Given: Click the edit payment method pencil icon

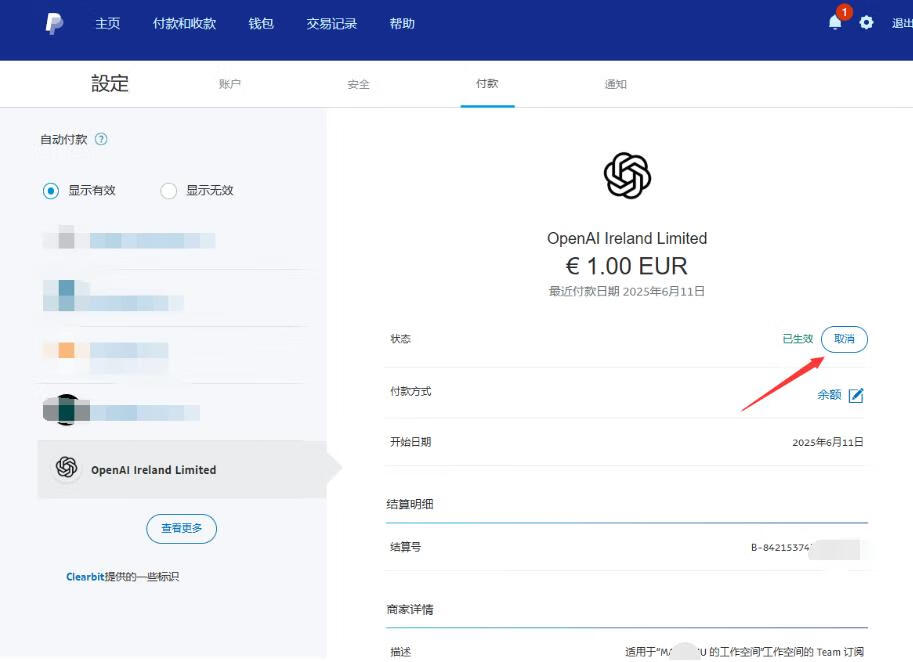Looking at the screenshot, I should (x=856, y=395).
